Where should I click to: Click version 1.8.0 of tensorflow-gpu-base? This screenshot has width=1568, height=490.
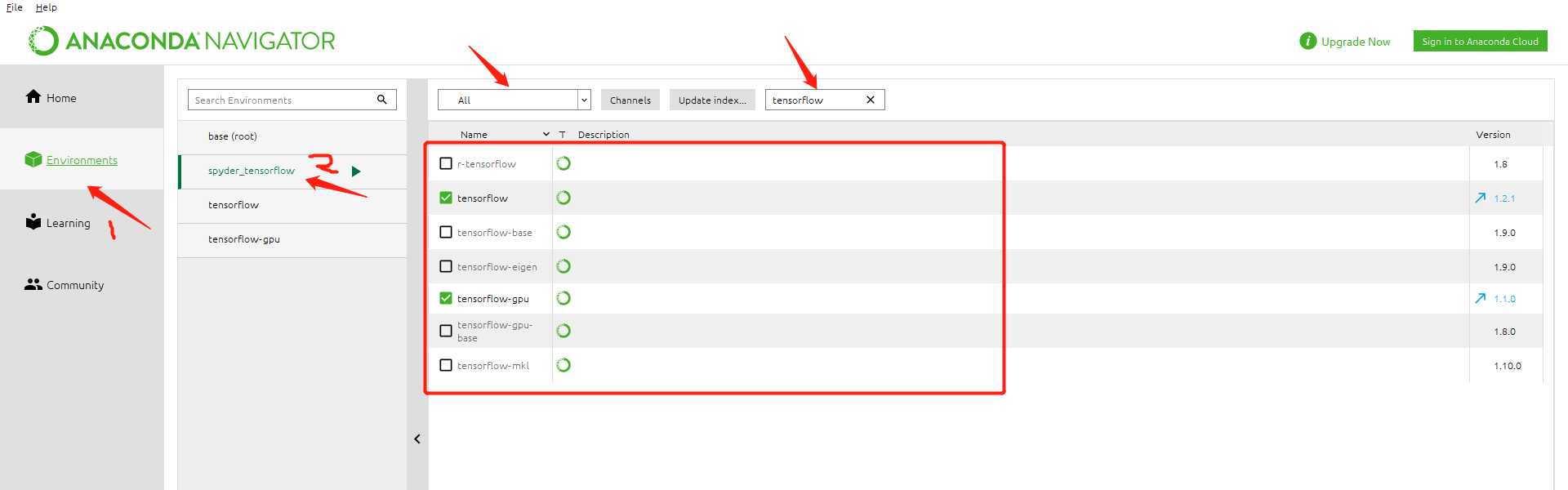pos(1504,332)
